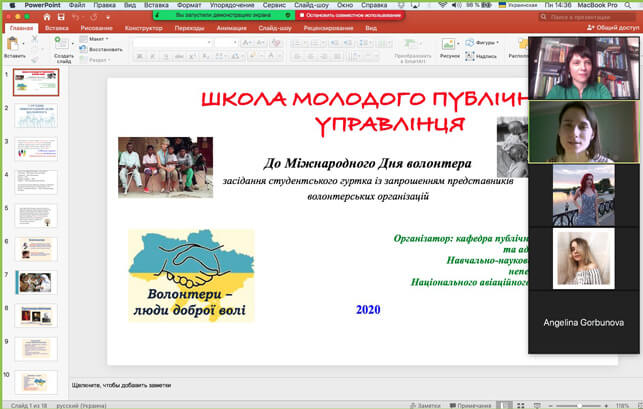Click the Save icon in title bar
This screenshot has width=643, height=409.
pos(61,17)
